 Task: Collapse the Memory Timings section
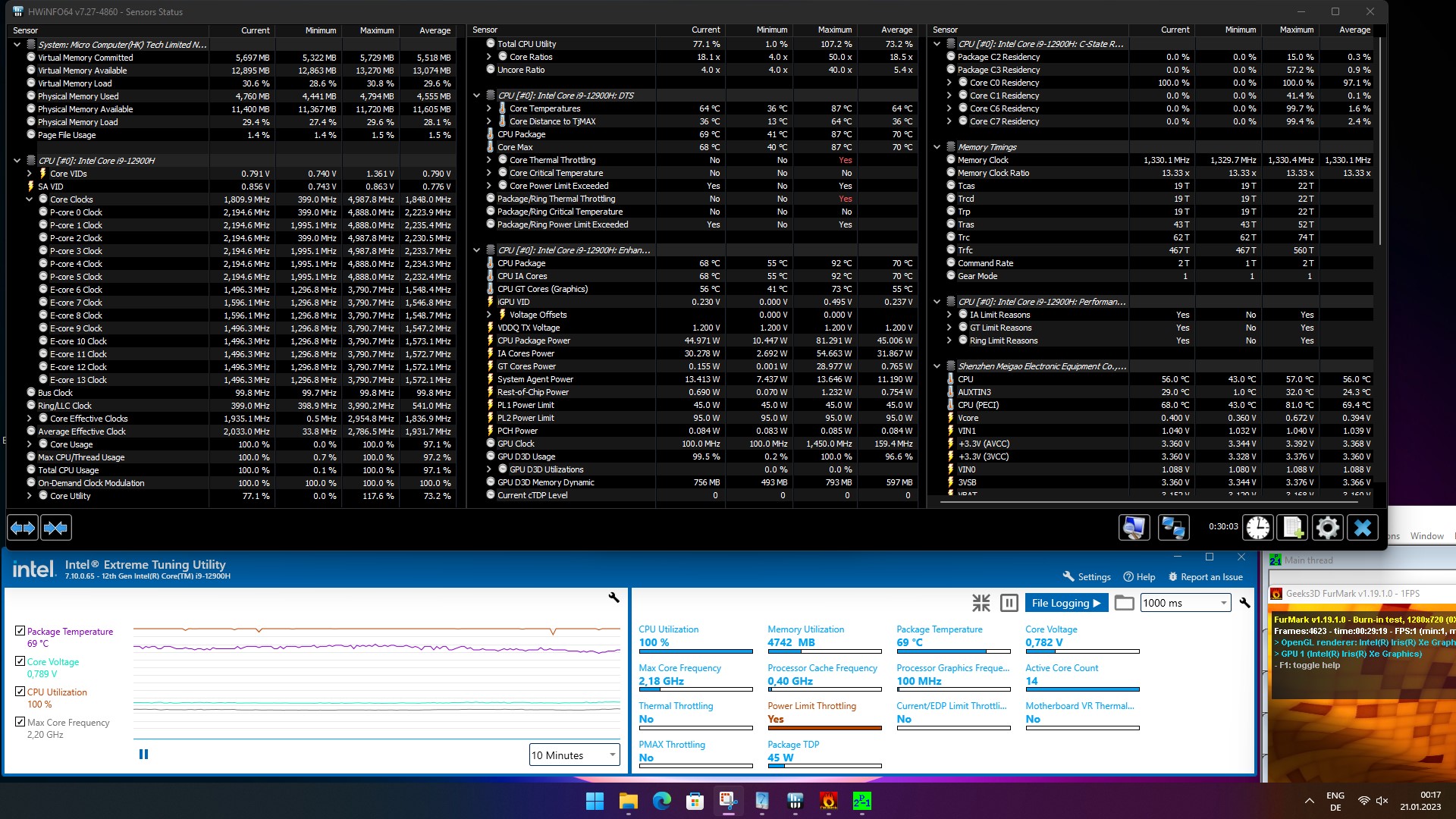(937, 147)
